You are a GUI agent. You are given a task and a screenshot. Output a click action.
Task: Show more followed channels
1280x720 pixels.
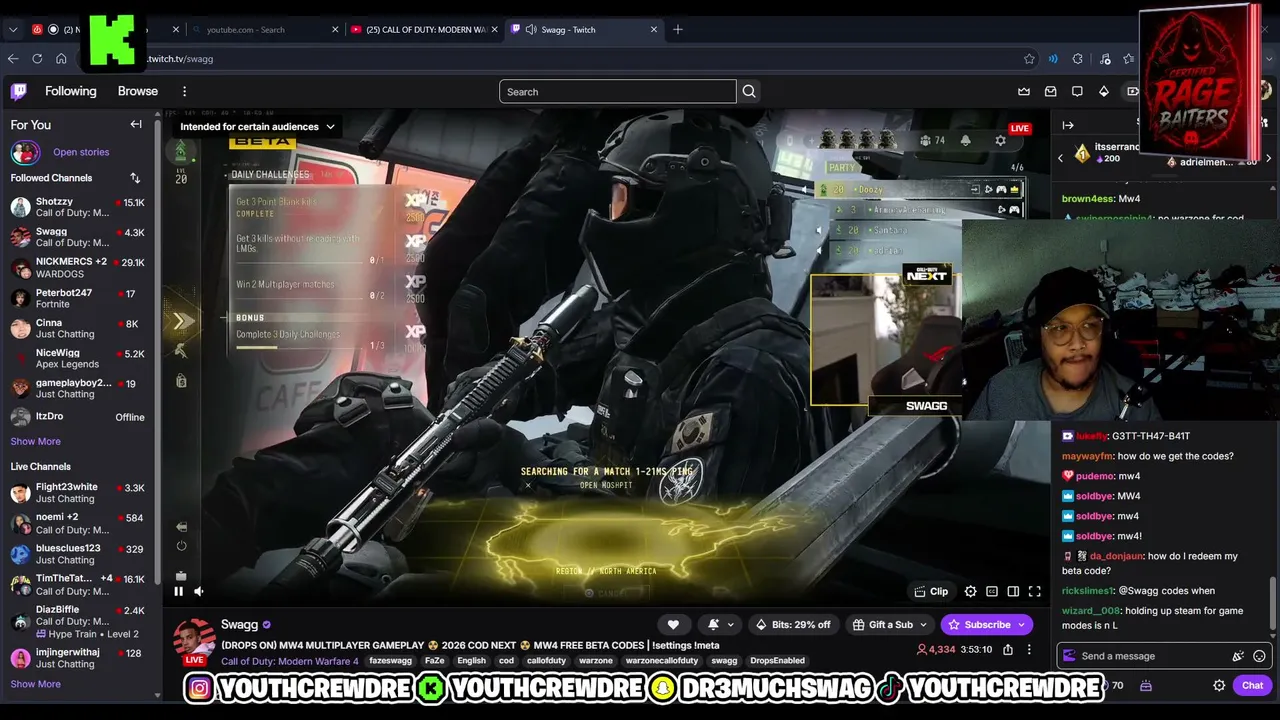36,441
